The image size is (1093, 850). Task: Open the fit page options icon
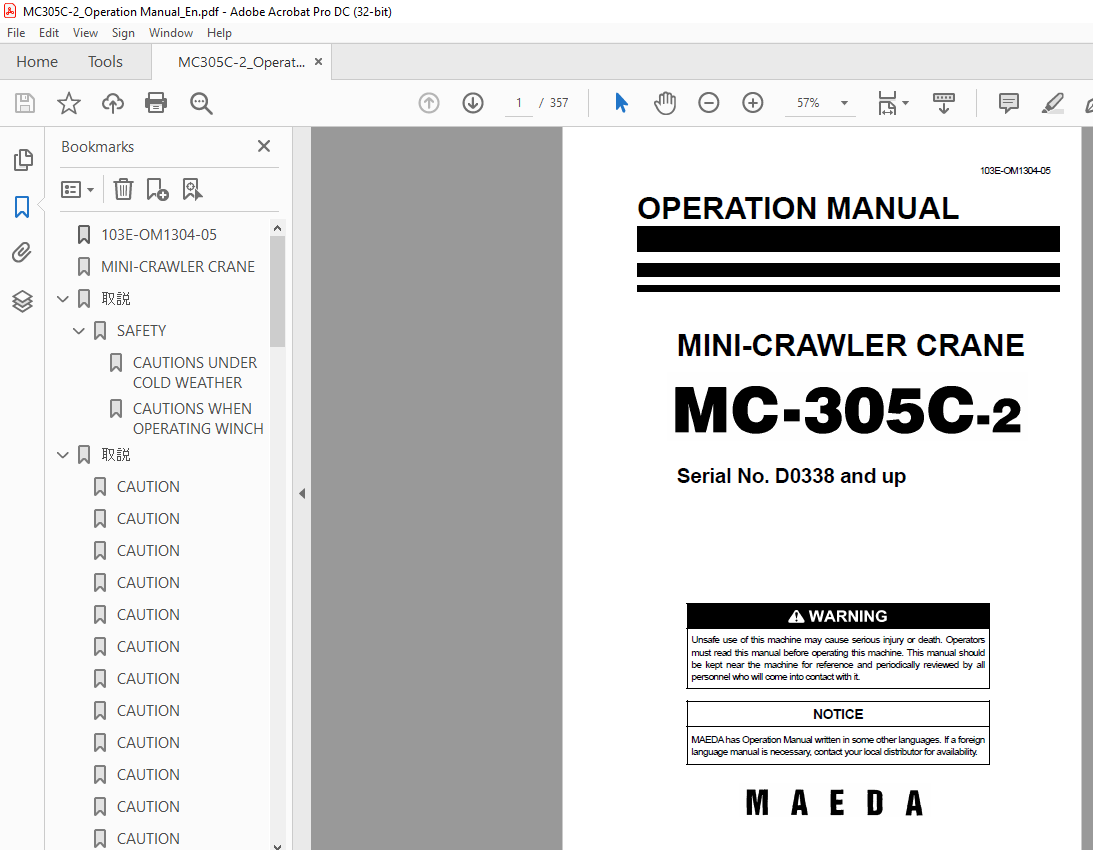pos(893,103)
